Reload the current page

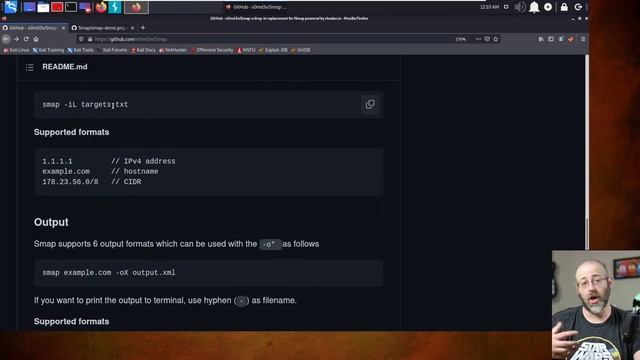pos(26,39)
